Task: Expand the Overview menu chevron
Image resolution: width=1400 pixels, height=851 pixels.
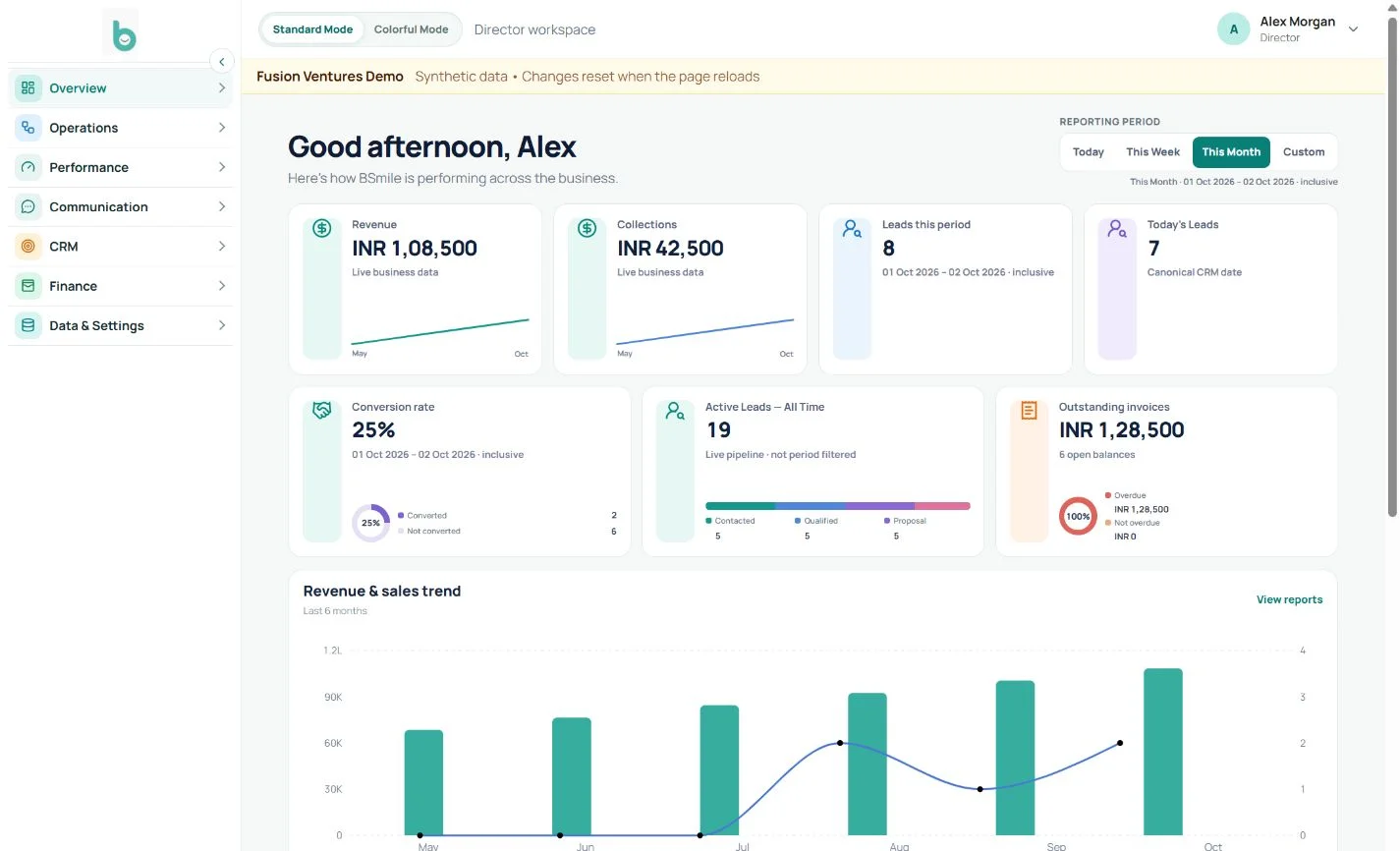Action: [222, 87]
